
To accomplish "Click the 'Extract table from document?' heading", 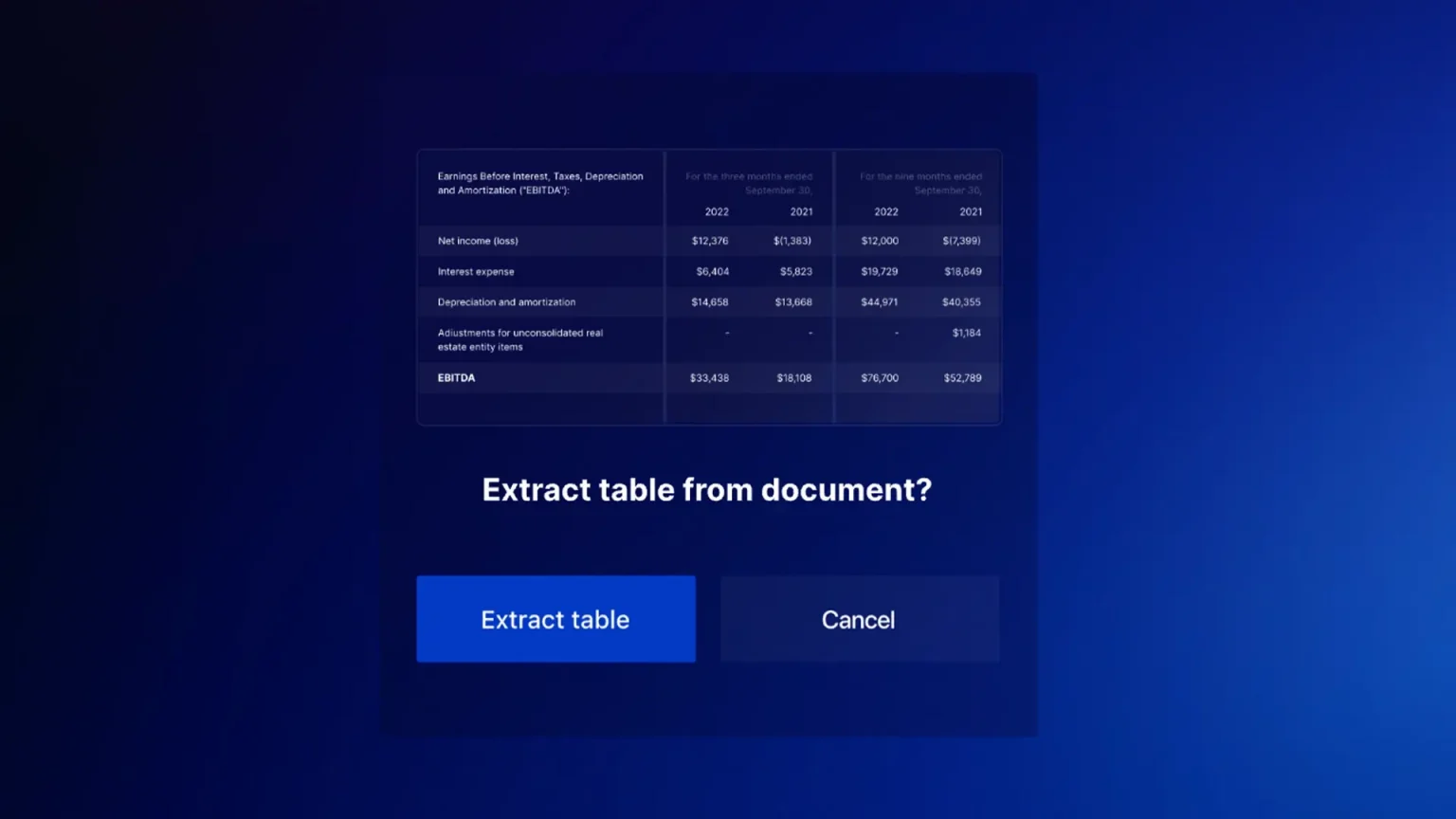I will coord(707,490).
